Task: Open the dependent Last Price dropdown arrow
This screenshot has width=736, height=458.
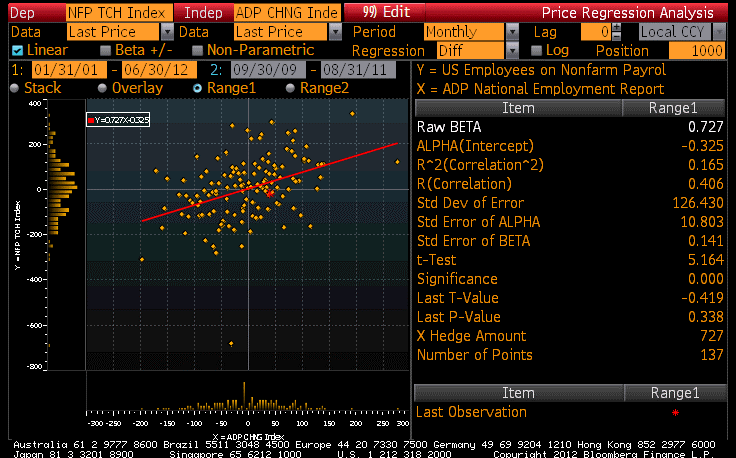Action: point(167,32)
